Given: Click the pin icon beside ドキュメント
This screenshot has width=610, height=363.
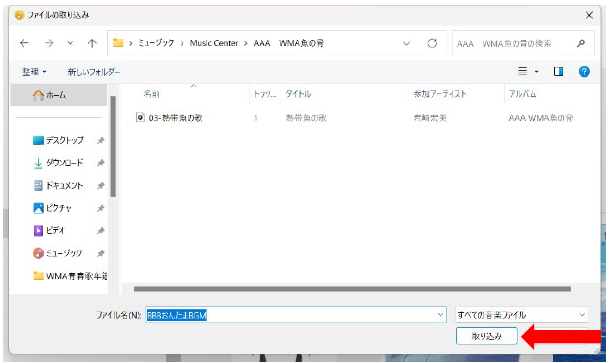Looking at the screenshot, I should pos(101,185).
